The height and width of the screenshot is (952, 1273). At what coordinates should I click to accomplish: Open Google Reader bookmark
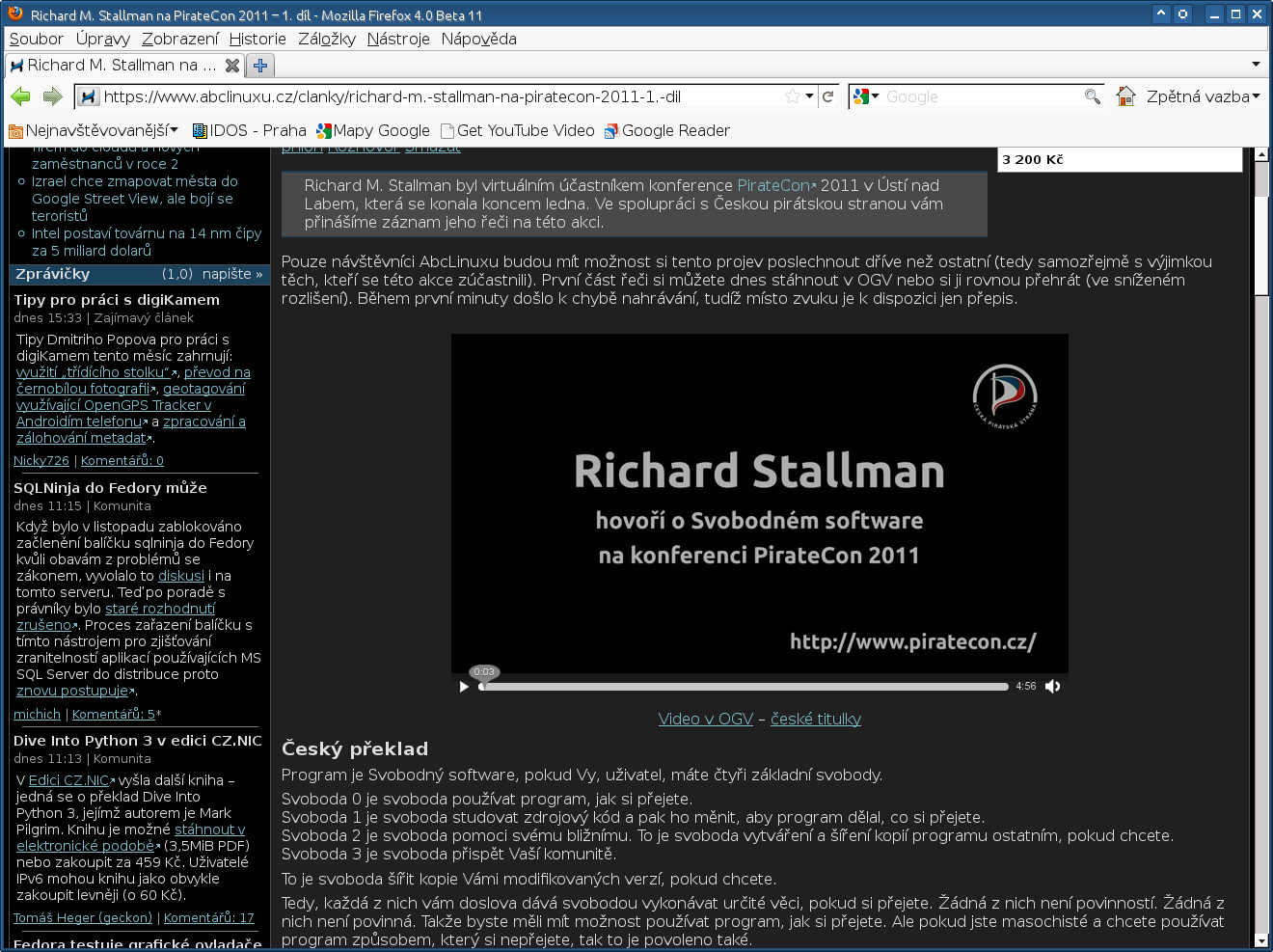[x=667, y=130]
